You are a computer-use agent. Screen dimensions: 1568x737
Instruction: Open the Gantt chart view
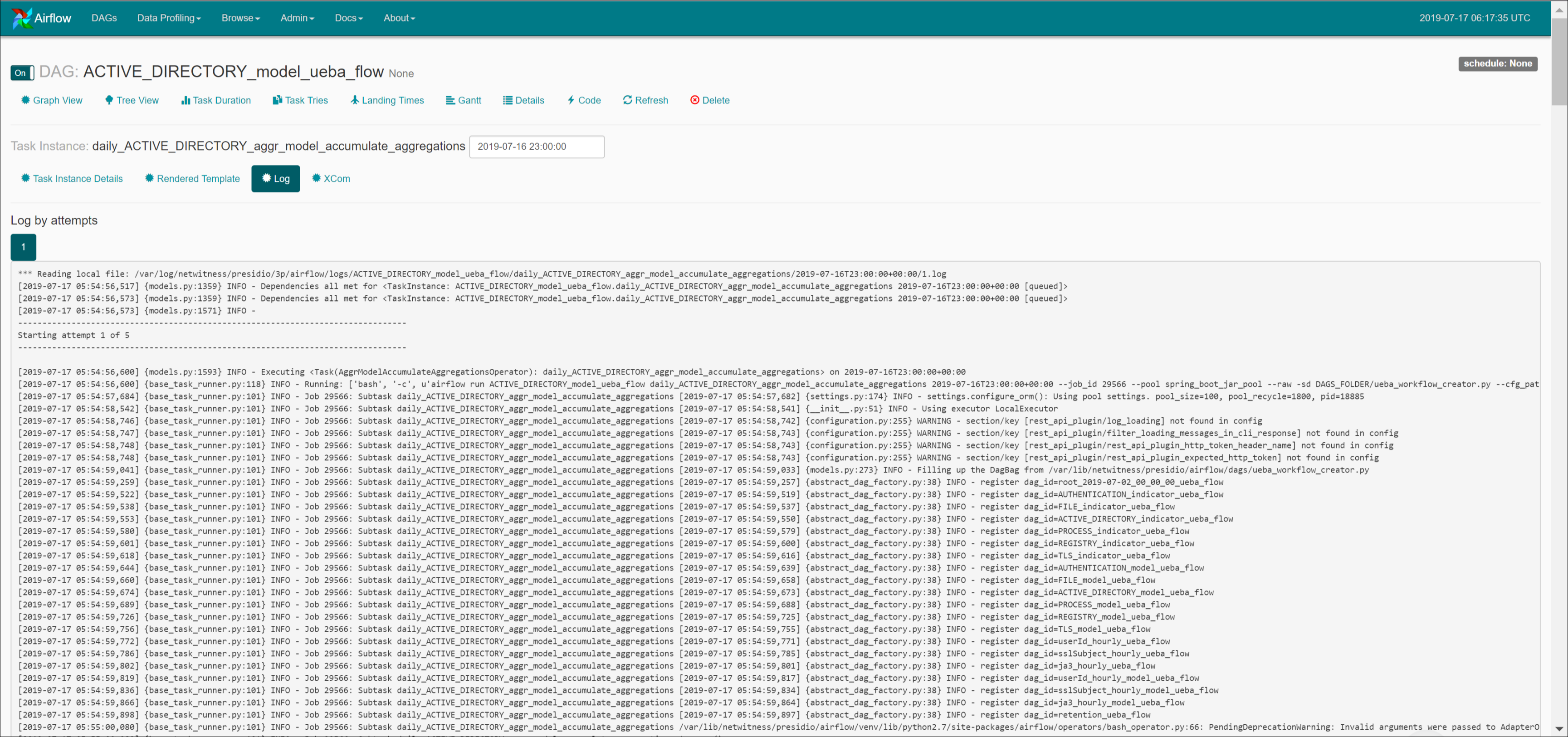pos(463,100)
